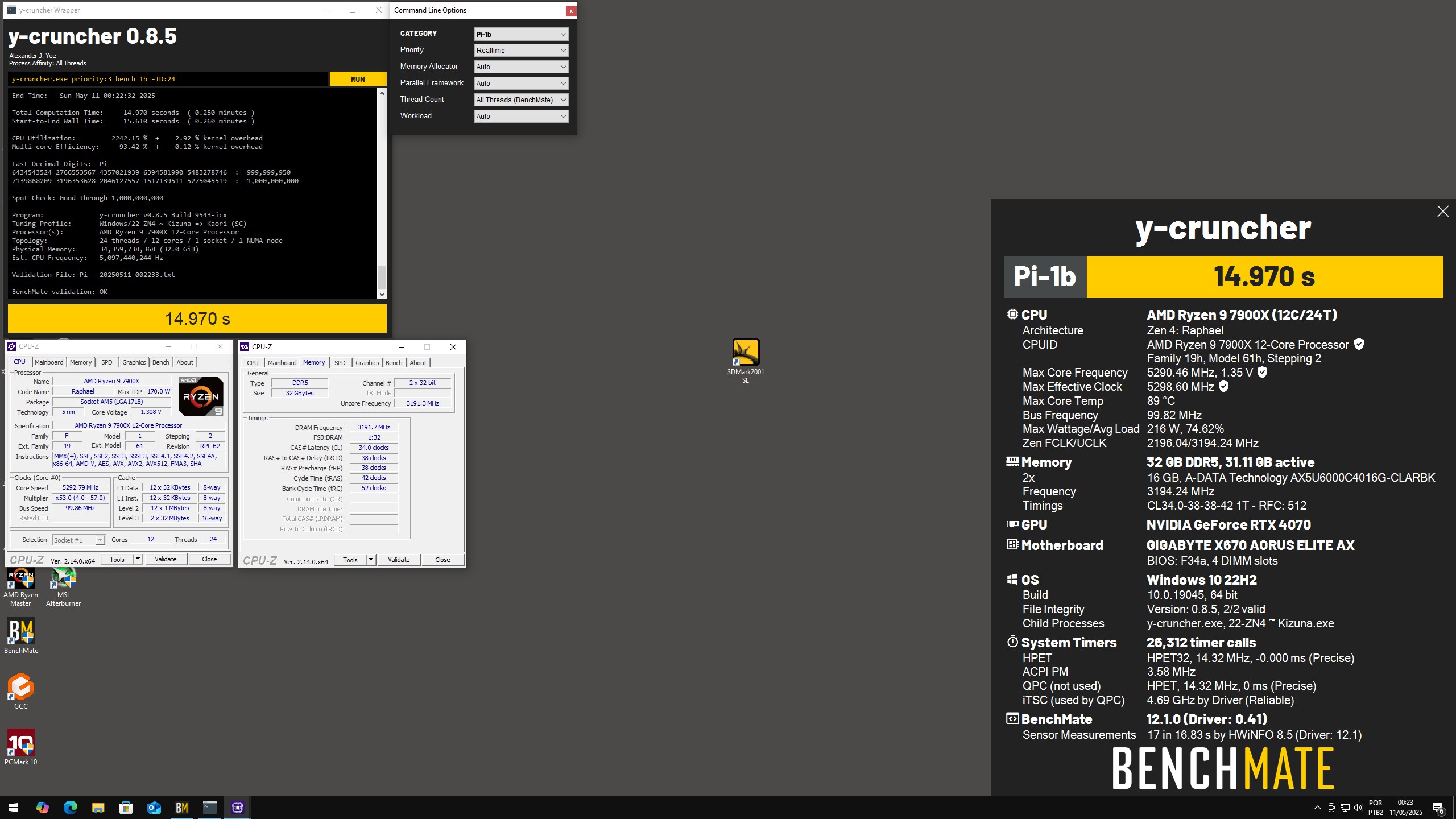Open the CATEGORY dropdown showing Pi-1b
The width and height of the screenshot is (1456, 819).
[521, 34]
